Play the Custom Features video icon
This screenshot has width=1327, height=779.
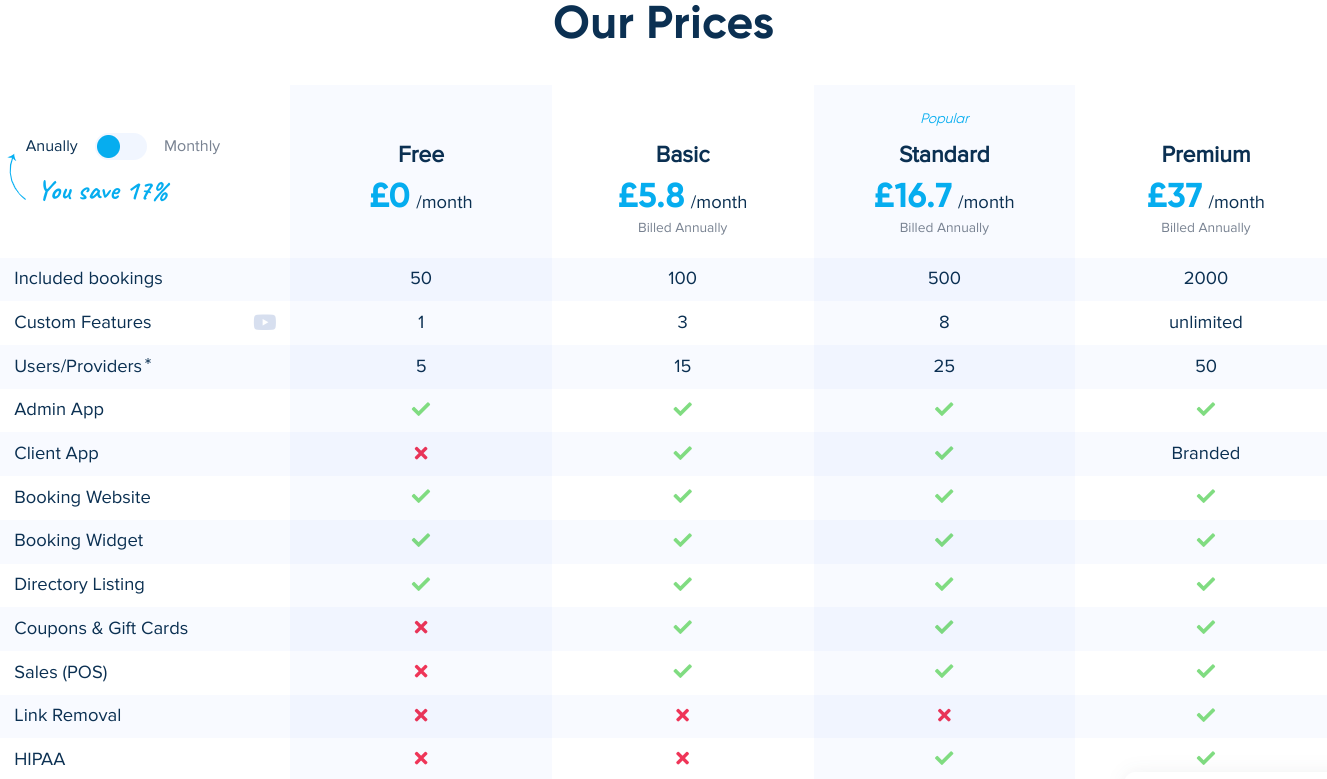pyautogui.click(x=265, y=322)
